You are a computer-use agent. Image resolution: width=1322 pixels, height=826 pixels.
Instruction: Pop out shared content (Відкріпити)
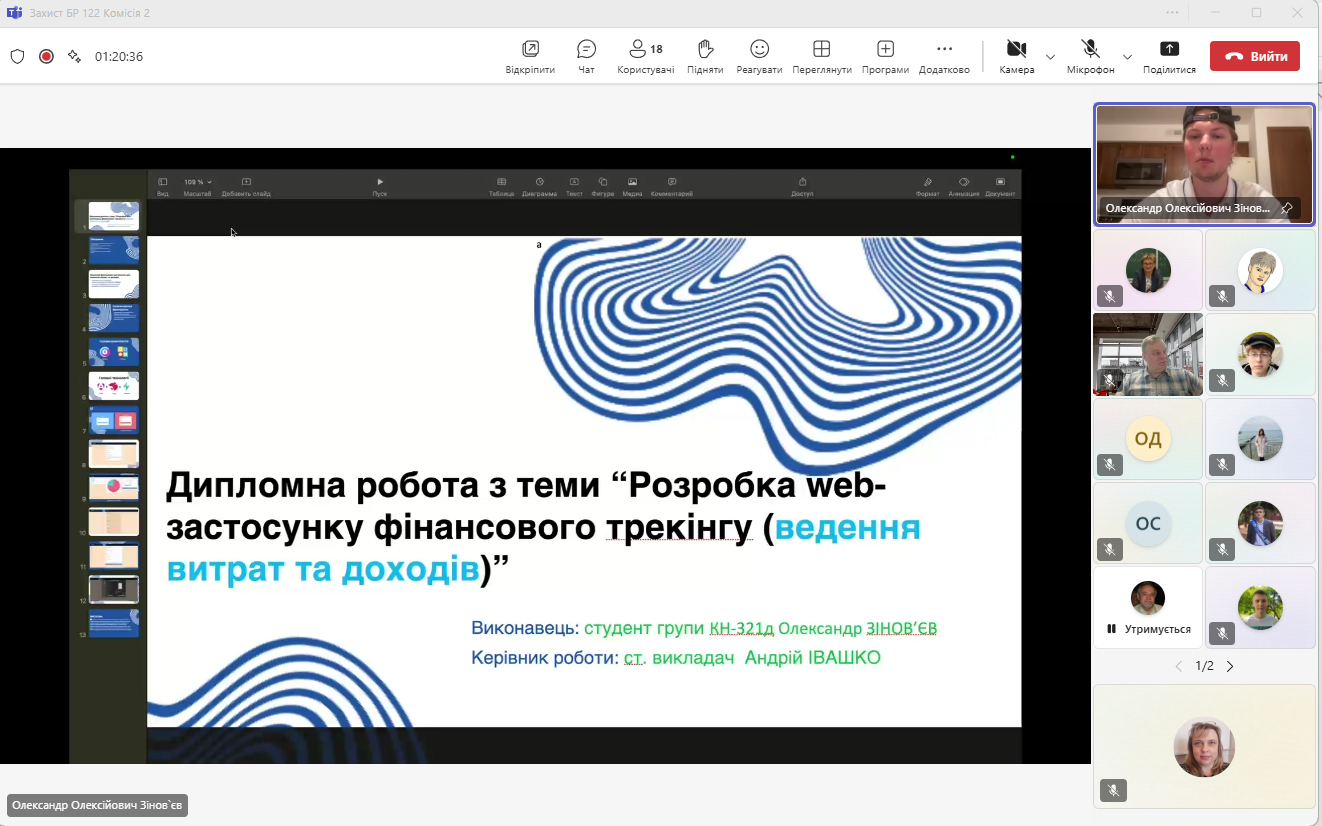[x=530, y=56]
